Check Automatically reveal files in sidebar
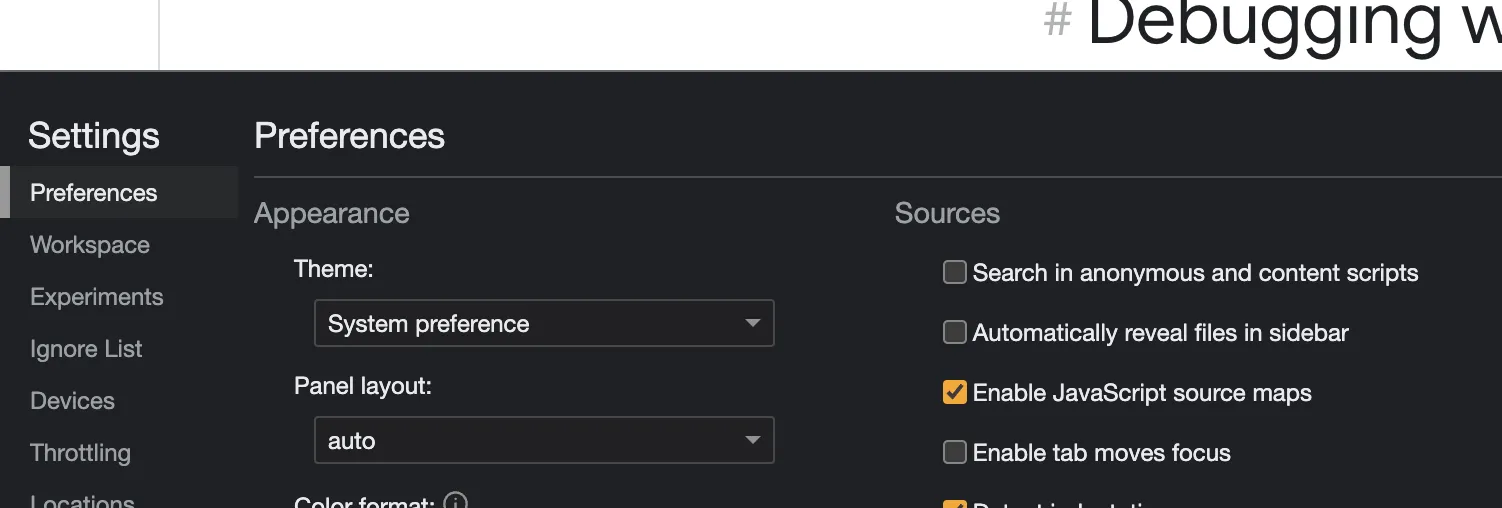 tap(955, 333)
